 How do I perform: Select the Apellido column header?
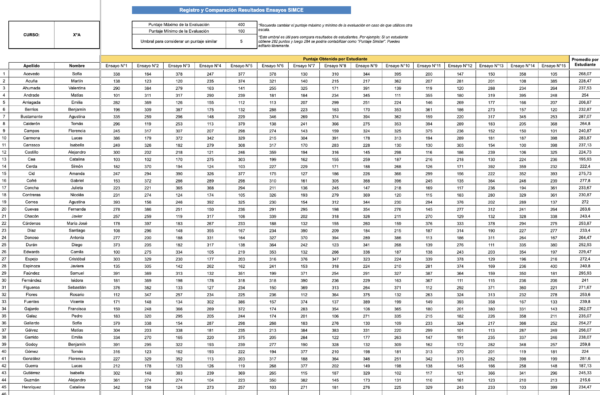coord(31,66)
